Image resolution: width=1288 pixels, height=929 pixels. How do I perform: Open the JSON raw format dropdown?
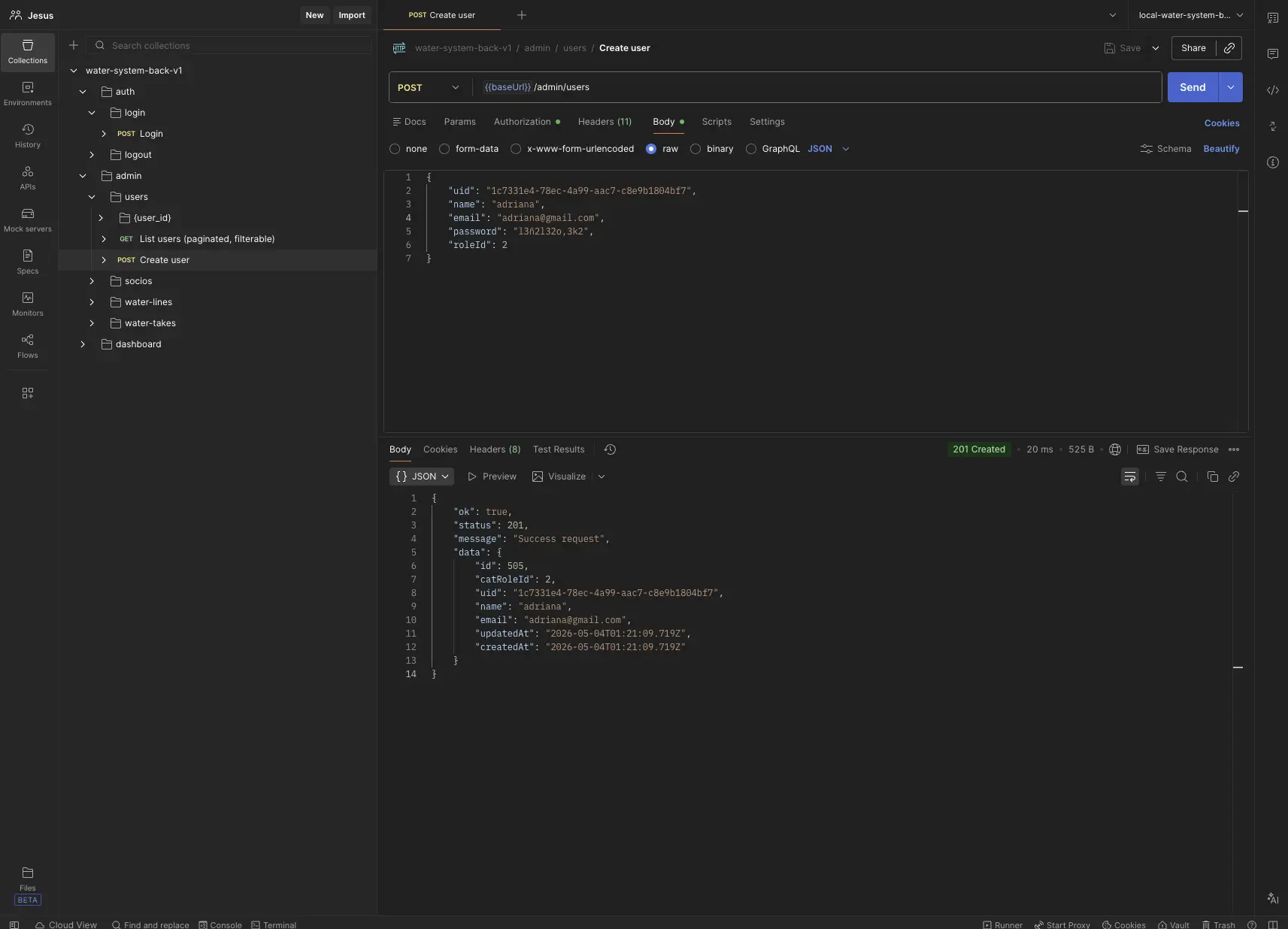click(x=829, y=149)
